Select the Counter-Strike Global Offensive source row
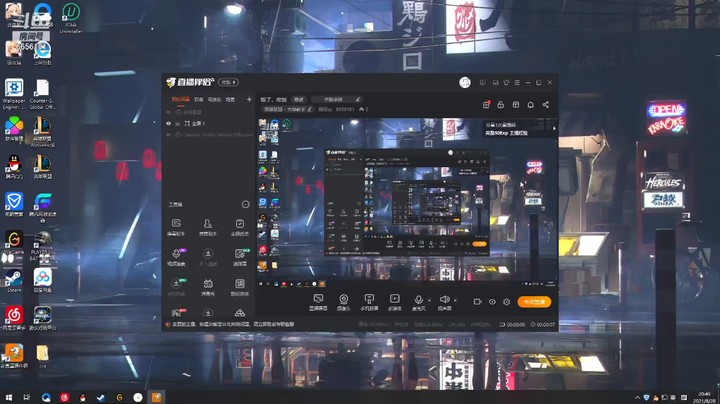The width and height of the screenshot is (720, 404). 208,135
